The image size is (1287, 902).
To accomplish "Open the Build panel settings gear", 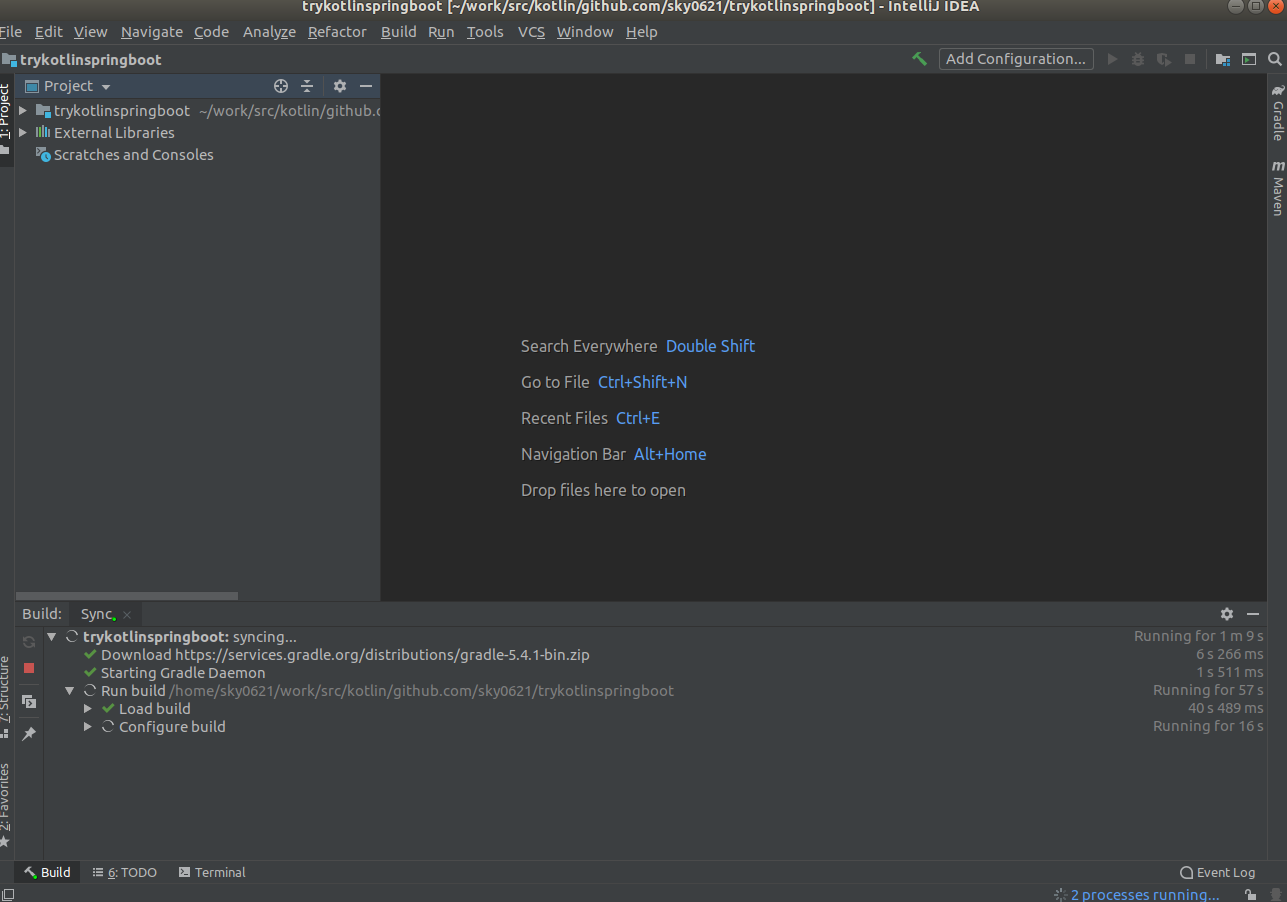I will pyautogui.click(x=1227, y=614).
